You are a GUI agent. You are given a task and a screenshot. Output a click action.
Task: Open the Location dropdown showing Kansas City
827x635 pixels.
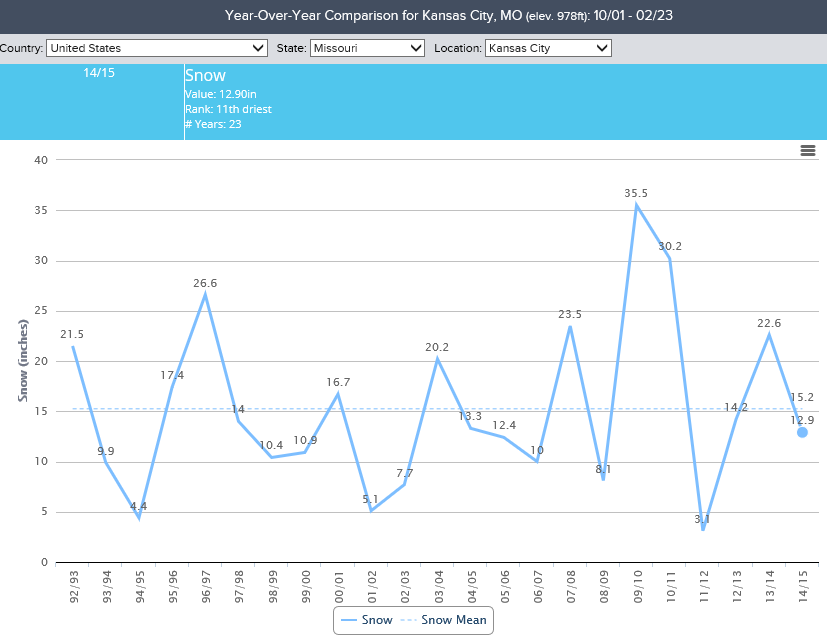548,48
